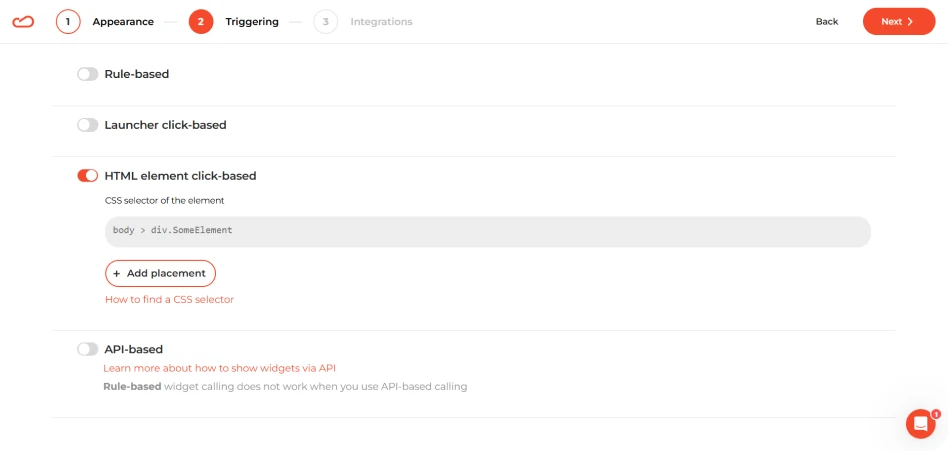Image resolution: width=948 pixels, height=451 pixels.
Task: Open How to find a CSS selector link
Action: click(169, 299)
